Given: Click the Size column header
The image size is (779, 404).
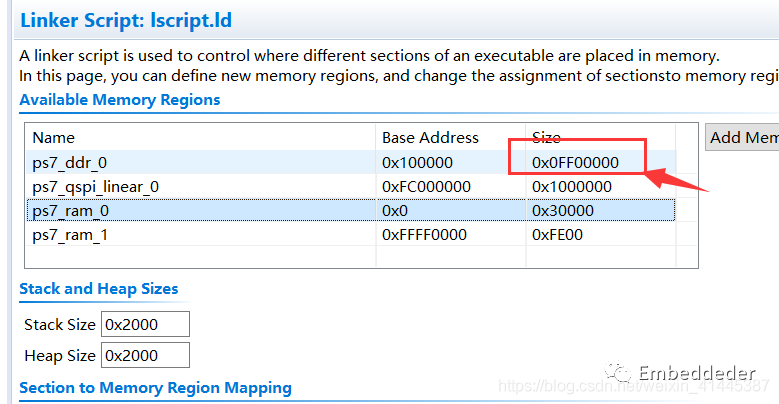Looking at the screenshot, I should click(x=546, y=138).
